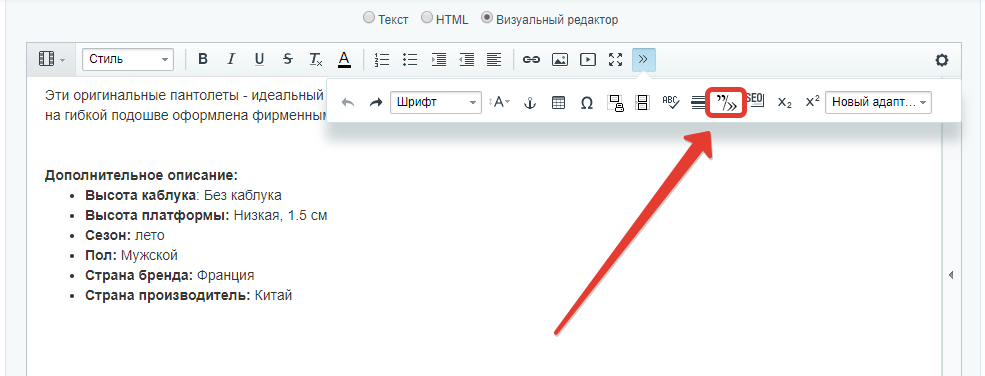Viewport: 985px width, 376px height.
Task: Open the Новый адапт... dropdown list
Action: click(878, 102)
